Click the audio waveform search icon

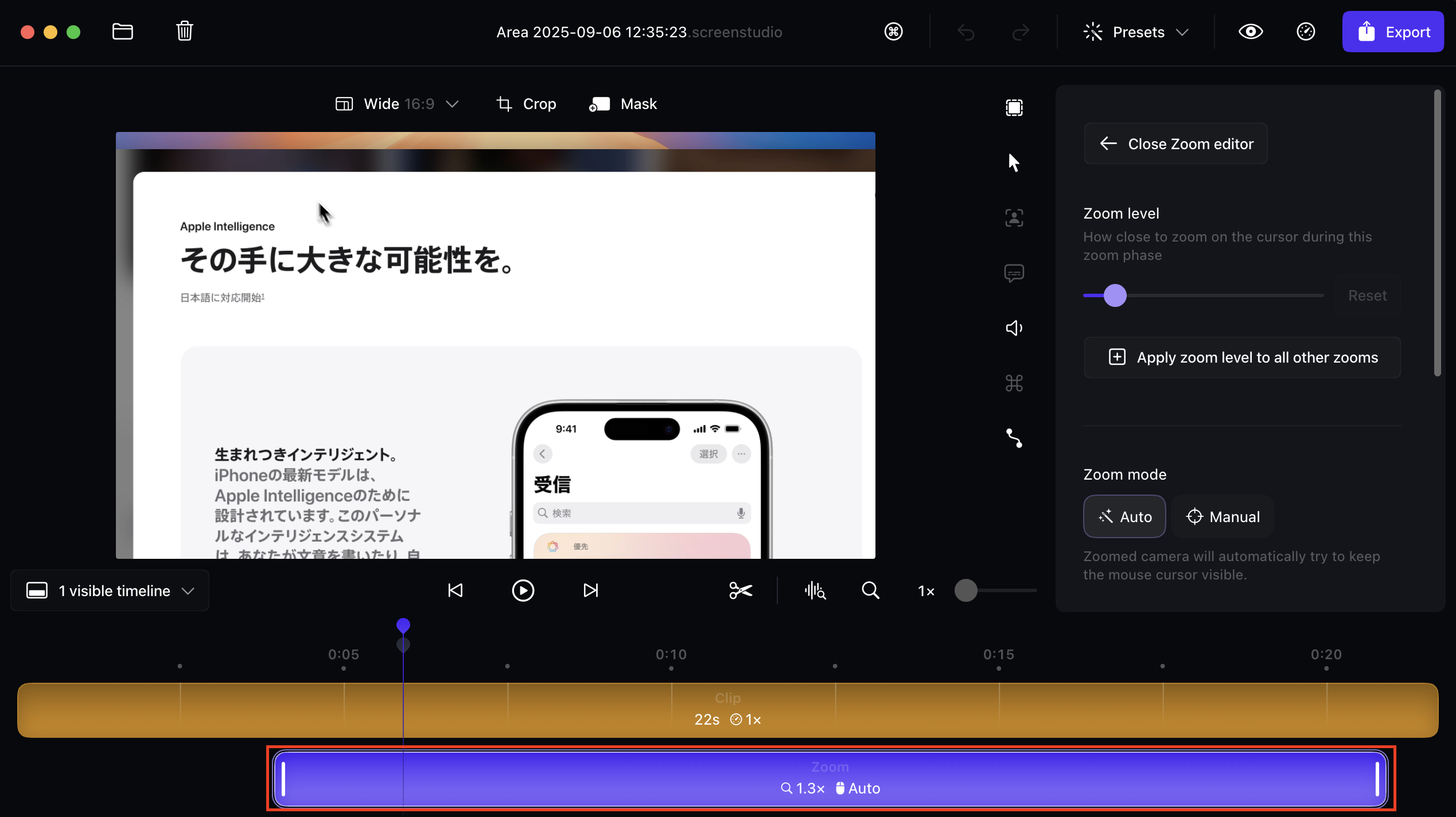(x=815, y=590)
